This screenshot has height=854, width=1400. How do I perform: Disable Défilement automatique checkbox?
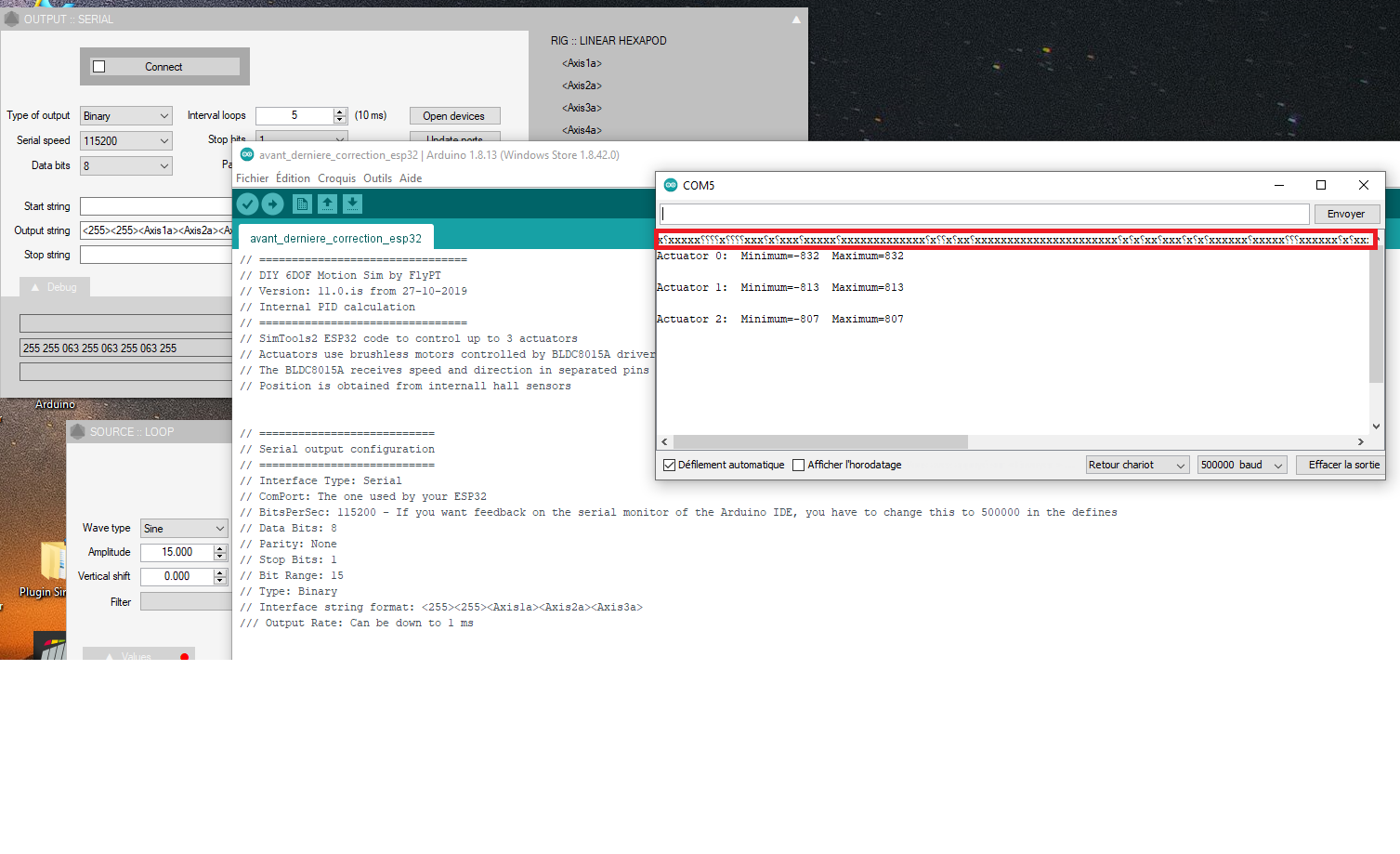click(x=669, y=465)
